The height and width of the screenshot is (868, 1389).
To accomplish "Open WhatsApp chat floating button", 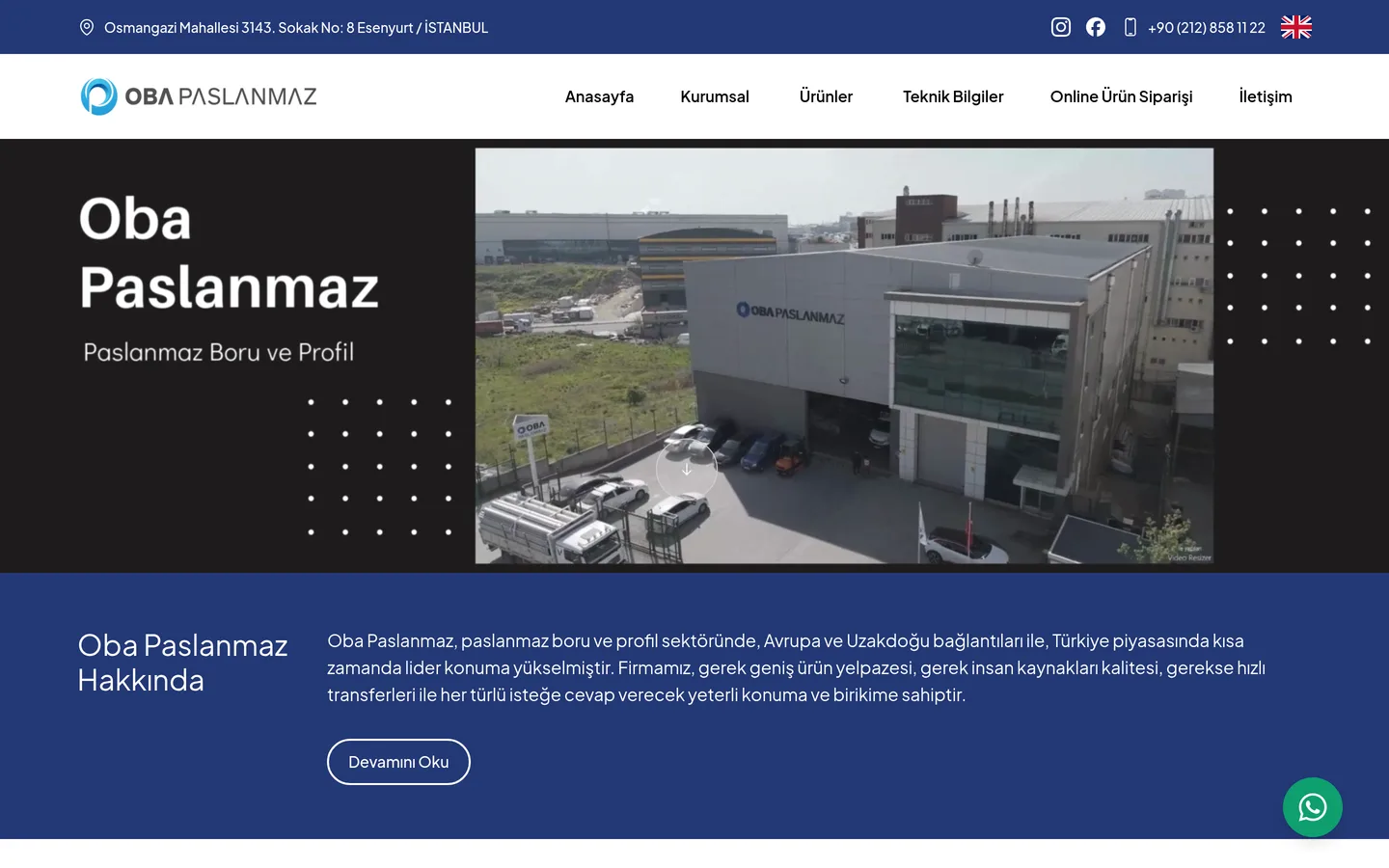I will (1313, 807).
